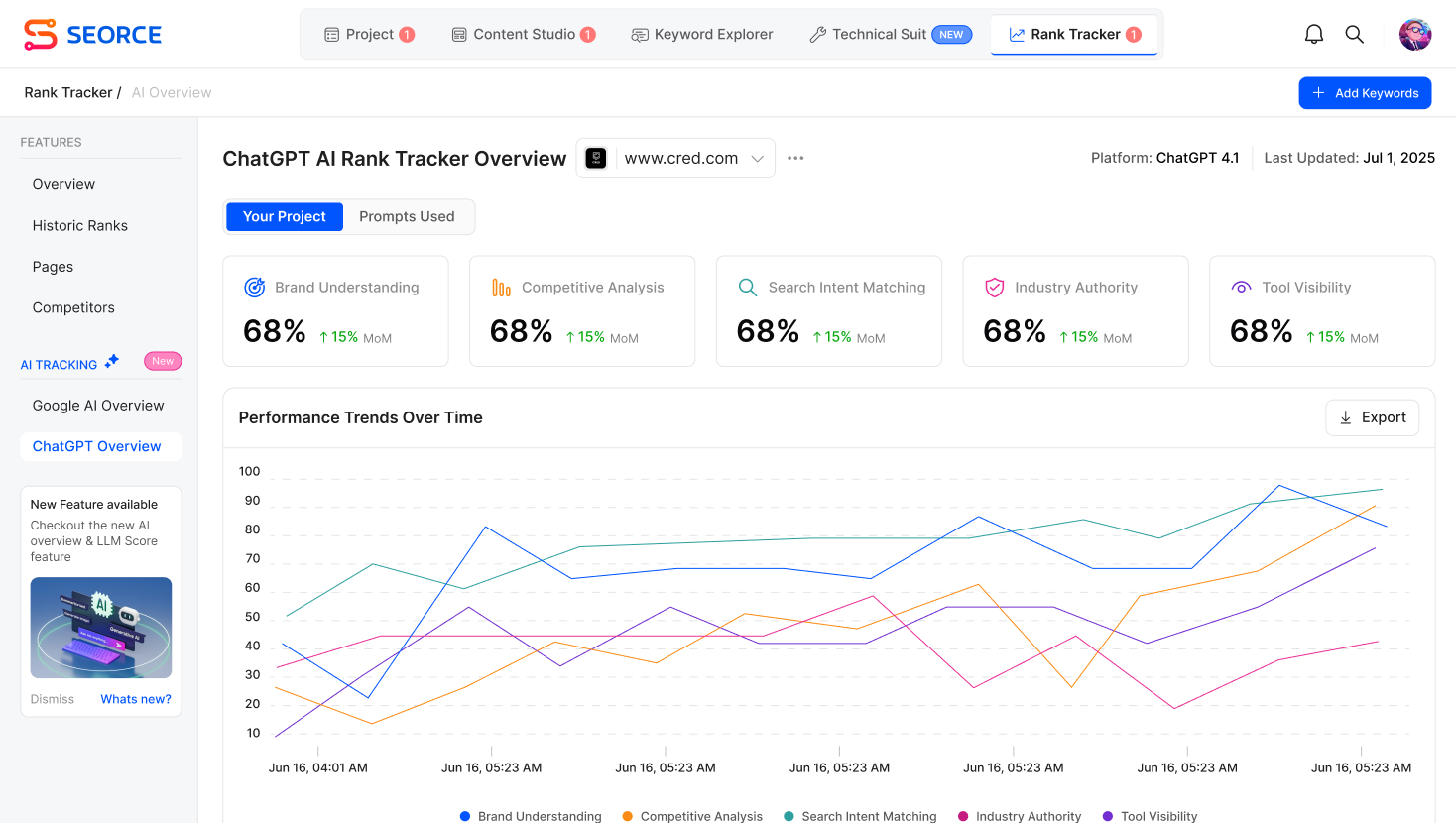
Task: Open the Content Studio tab
Action: click(x=524, y=35)
